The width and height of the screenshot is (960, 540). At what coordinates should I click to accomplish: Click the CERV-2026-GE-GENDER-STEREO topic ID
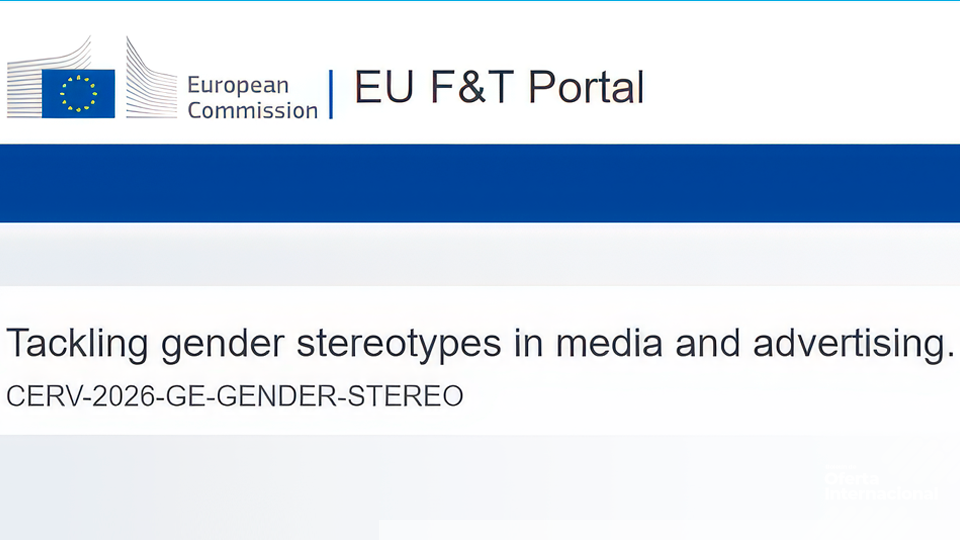click(235, 396)
